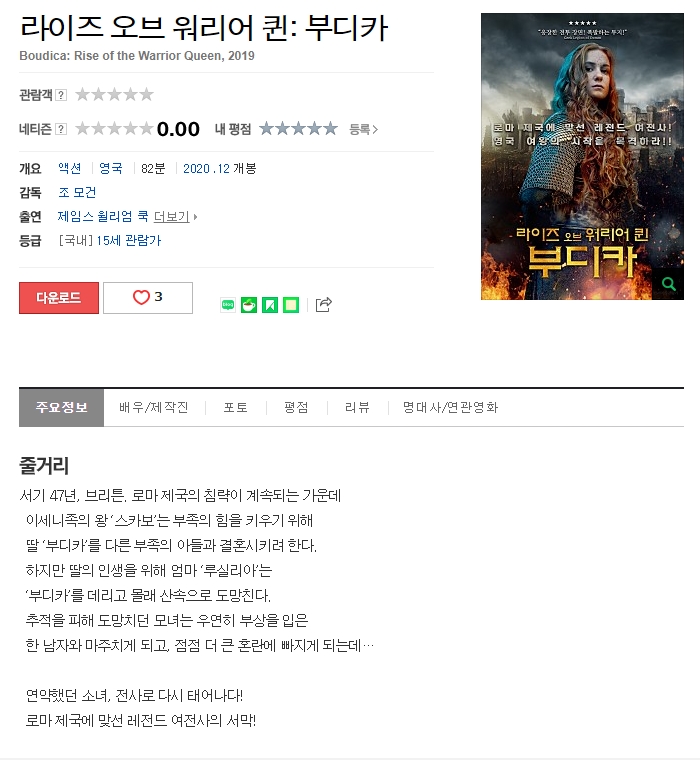This screenshot has height=760, width=700.
Task: Click 등록 to register a rating
Action: click(x=363, y=129)
